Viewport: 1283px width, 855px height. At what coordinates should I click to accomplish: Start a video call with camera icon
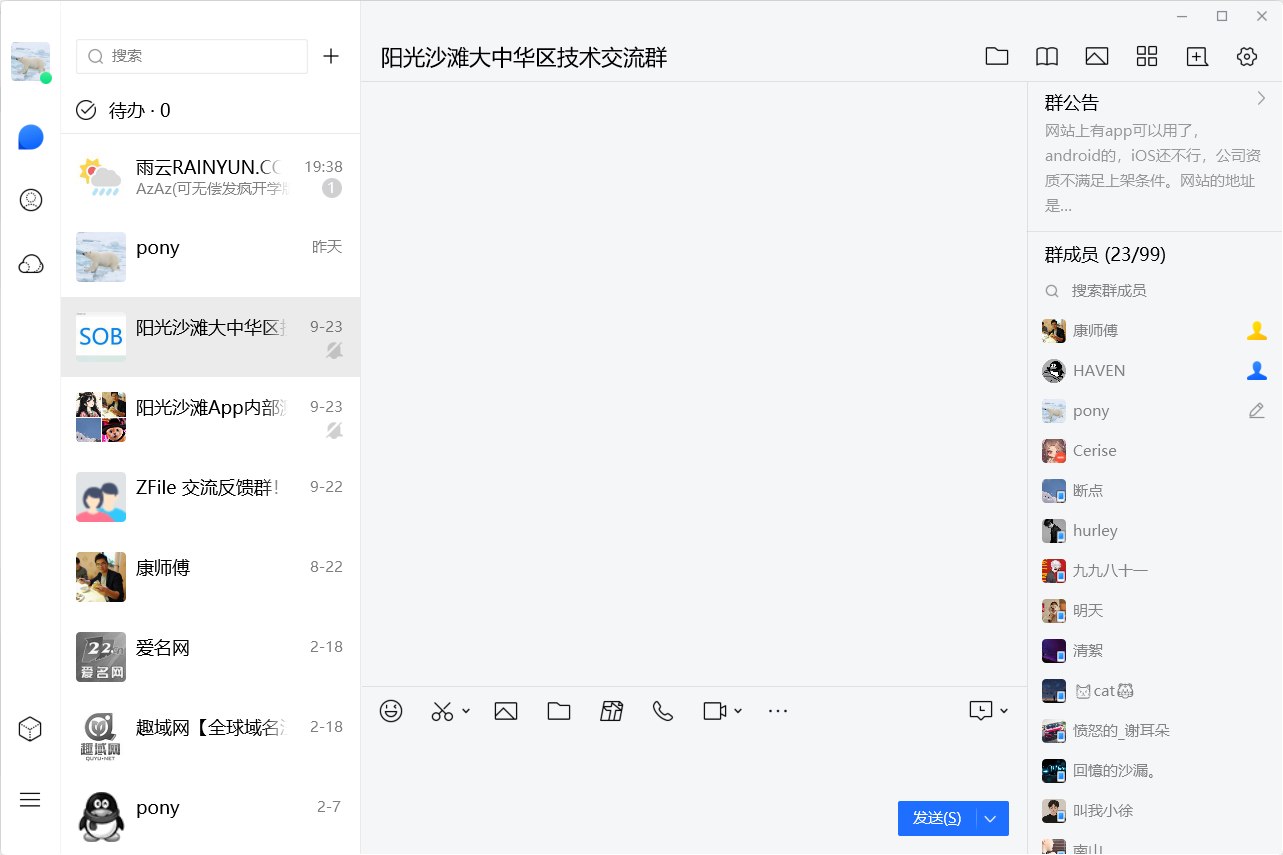[x=714, y=711]
